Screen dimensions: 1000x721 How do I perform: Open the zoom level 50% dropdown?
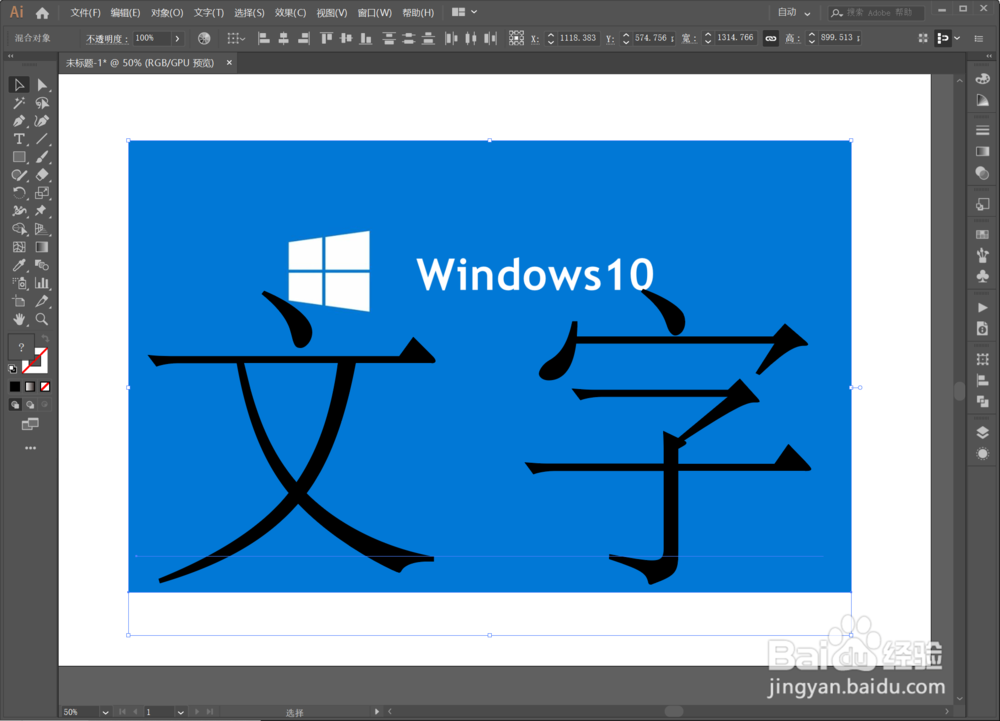[x=105, y=712]
